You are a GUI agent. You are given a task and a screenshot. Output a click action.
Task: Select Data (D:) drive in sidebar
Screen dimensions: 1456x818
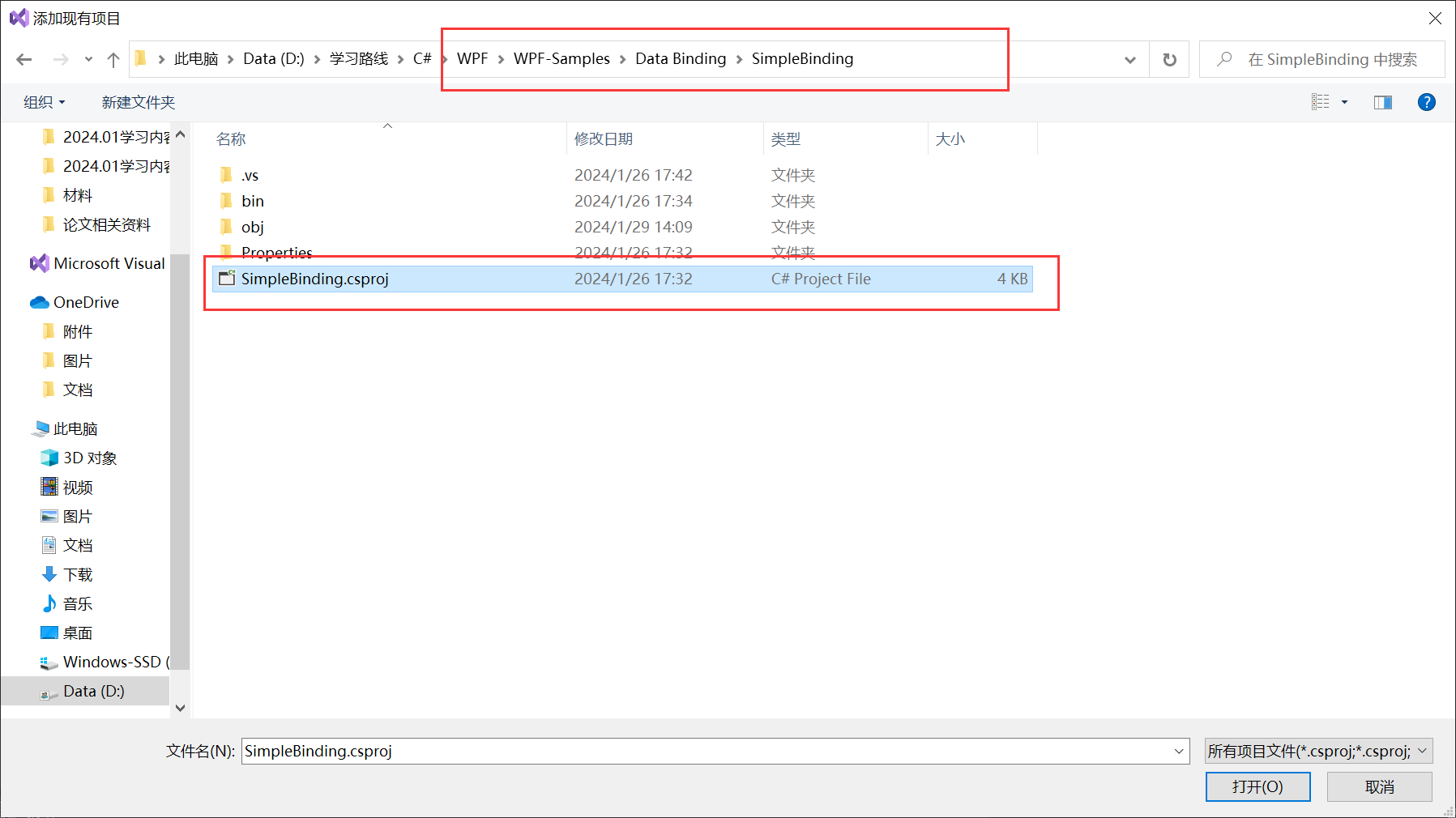(x=85, y=691)
